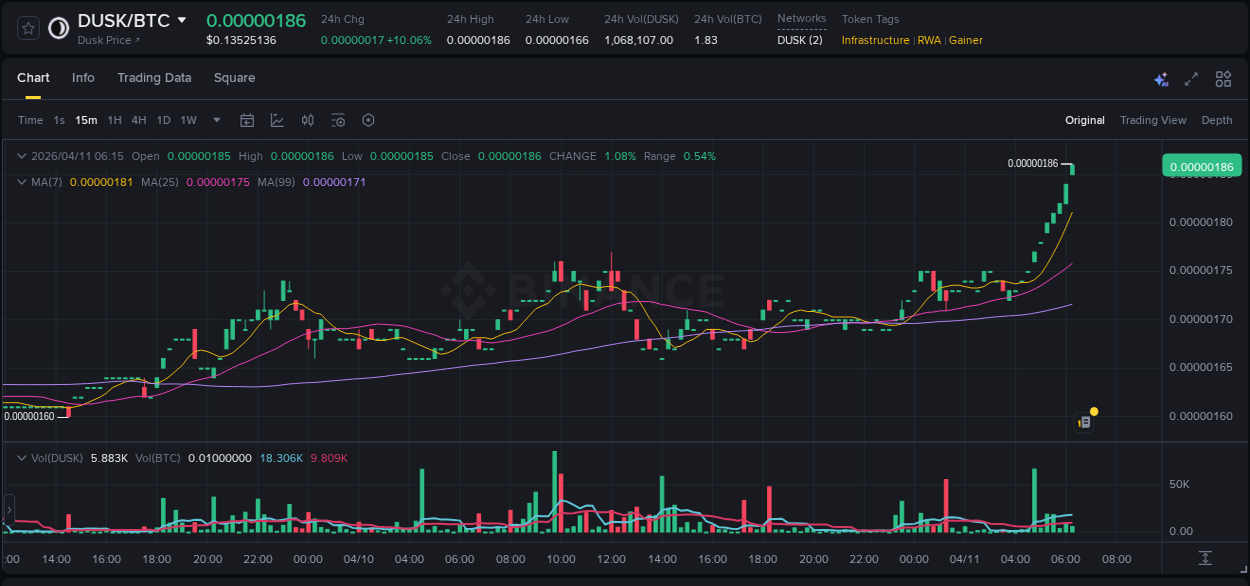This screenshot has height=586, width=1250.
Task: Select the 1H timeframe
Action: coord(112,120)
